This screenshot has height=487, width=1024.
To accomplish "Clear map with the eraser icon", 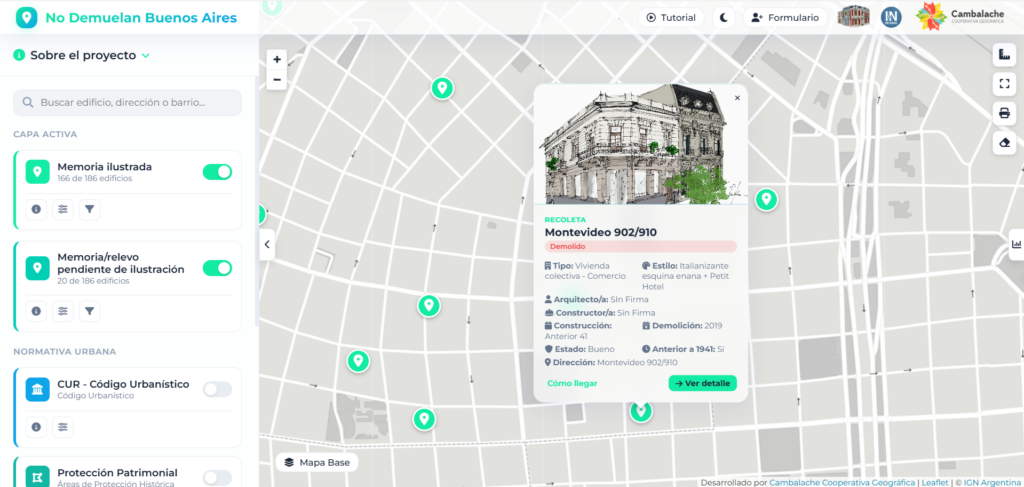I will point(1004,143).
